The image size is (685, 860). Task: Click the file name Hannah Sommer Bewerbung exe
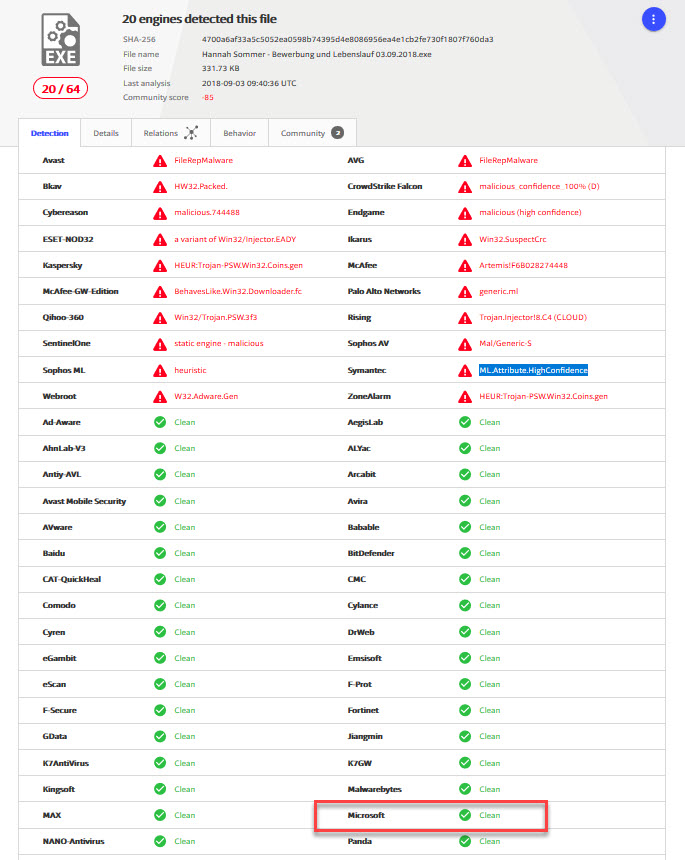(316, 54)
